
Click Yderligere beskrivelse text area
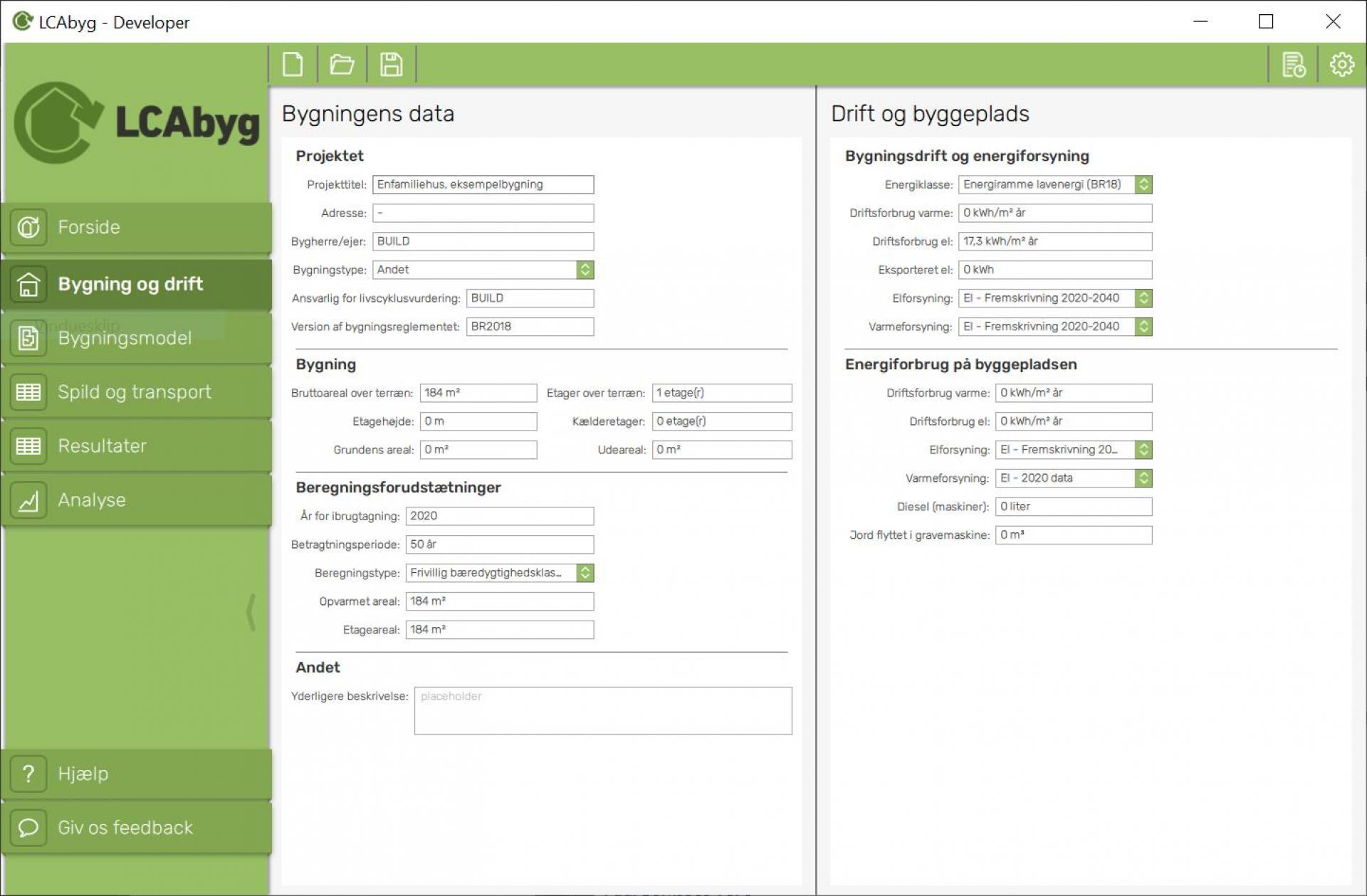[603, 710]
